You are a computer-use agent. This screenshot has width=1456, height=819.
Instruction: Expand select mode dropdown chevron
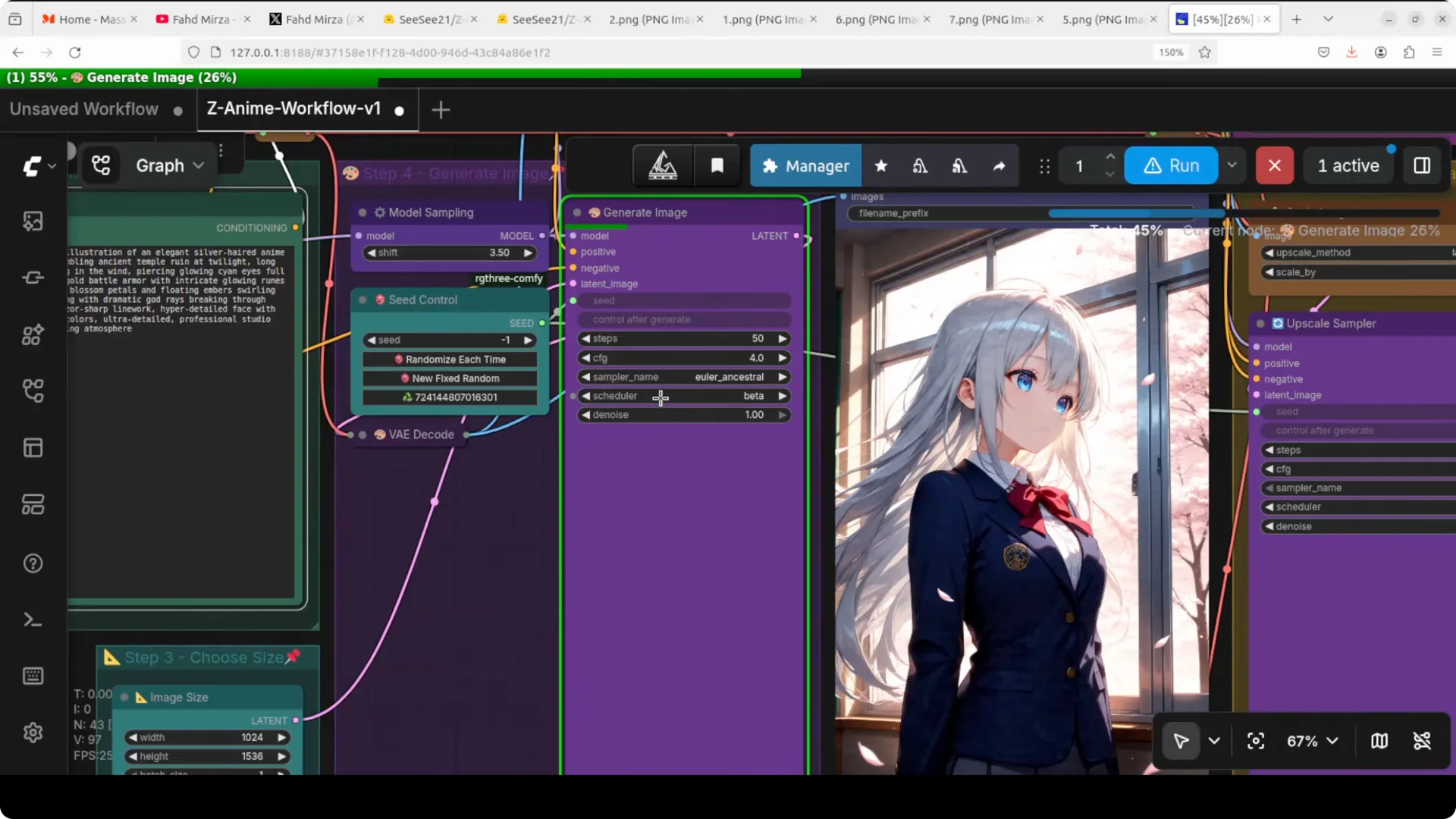(x=1214, y=741)
